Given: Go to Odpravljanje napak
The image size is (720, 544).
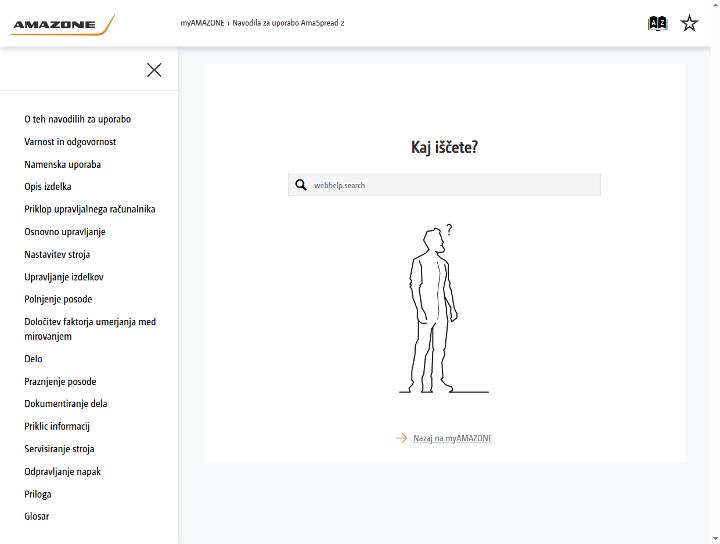Looking at the screenshot, I should coord(62,471).
